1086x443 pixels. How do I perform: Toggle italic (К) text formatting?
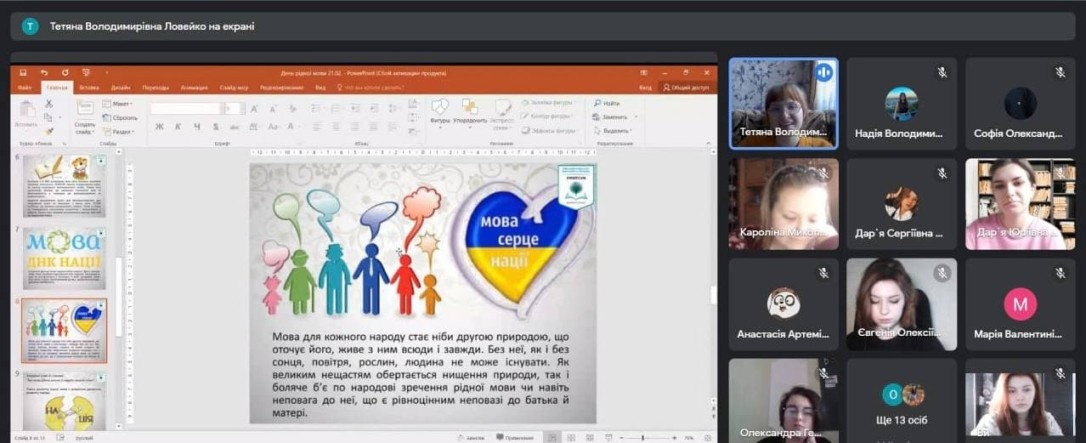178,127
